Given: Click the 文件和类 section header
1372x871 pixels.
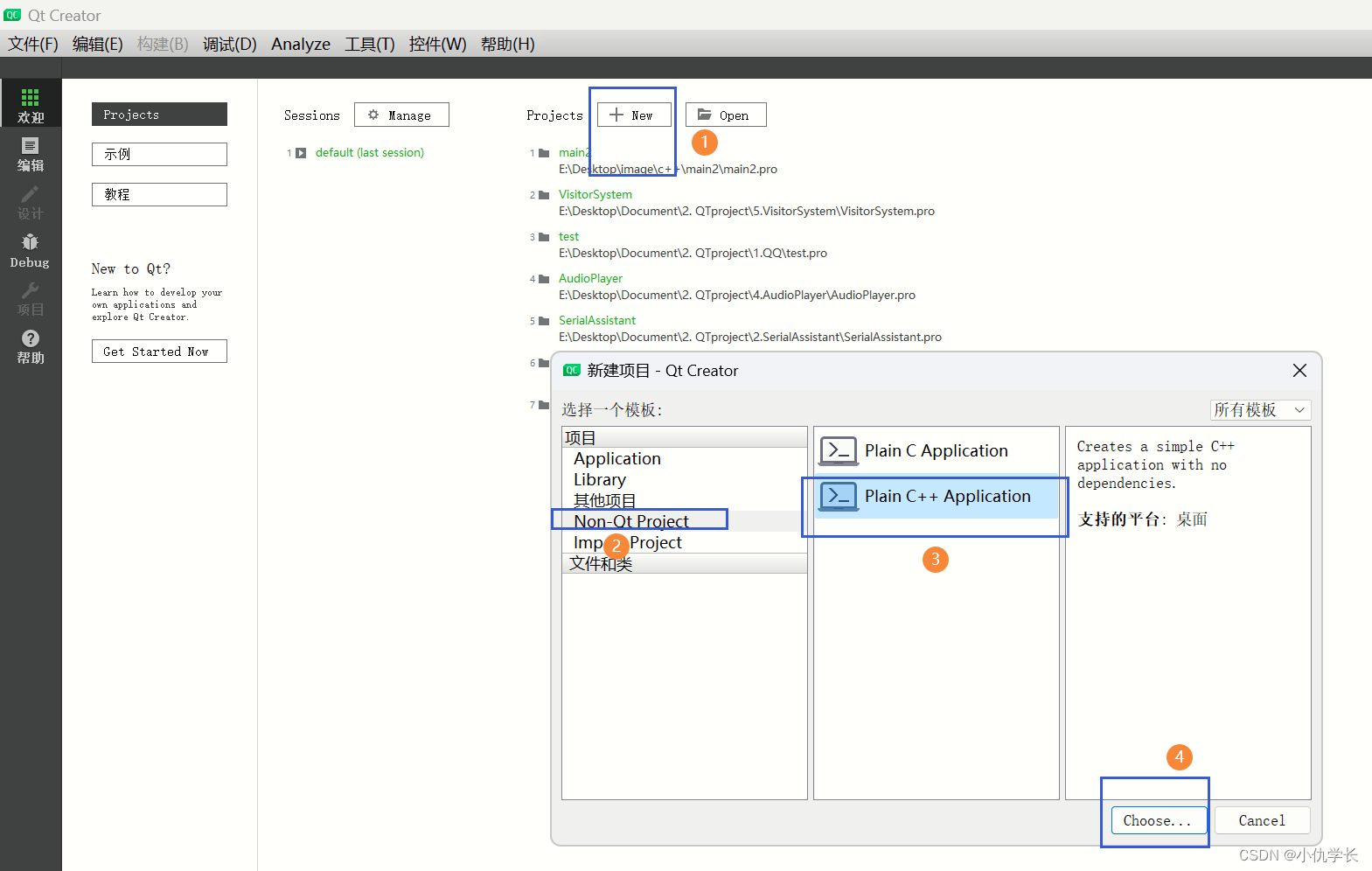Looking at the screenshot, I should tap(685, 563).
